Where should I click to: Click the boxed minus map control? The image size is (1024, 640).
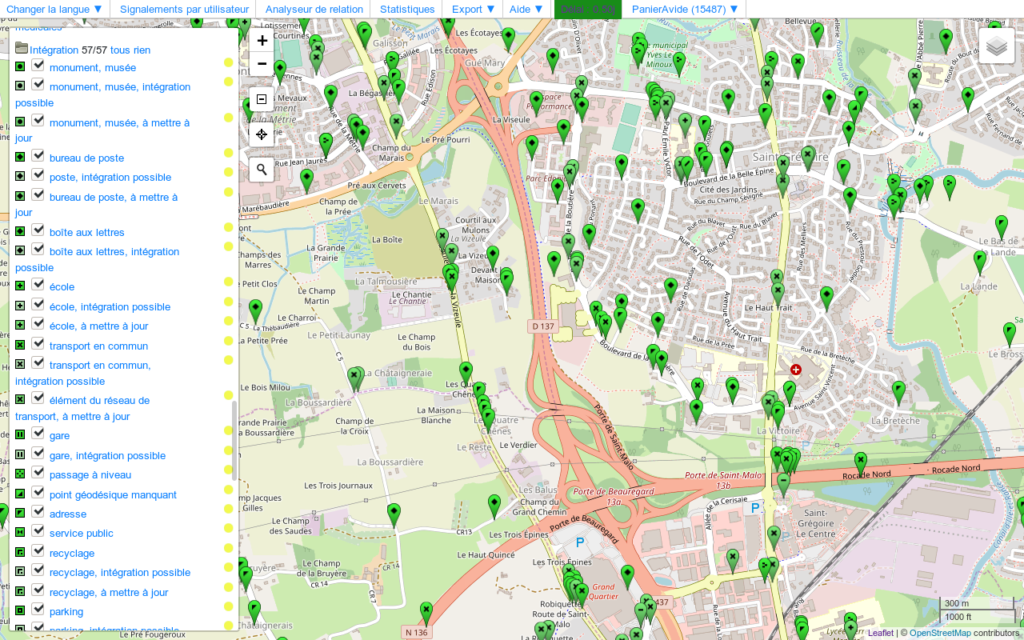tap(262, 99)
